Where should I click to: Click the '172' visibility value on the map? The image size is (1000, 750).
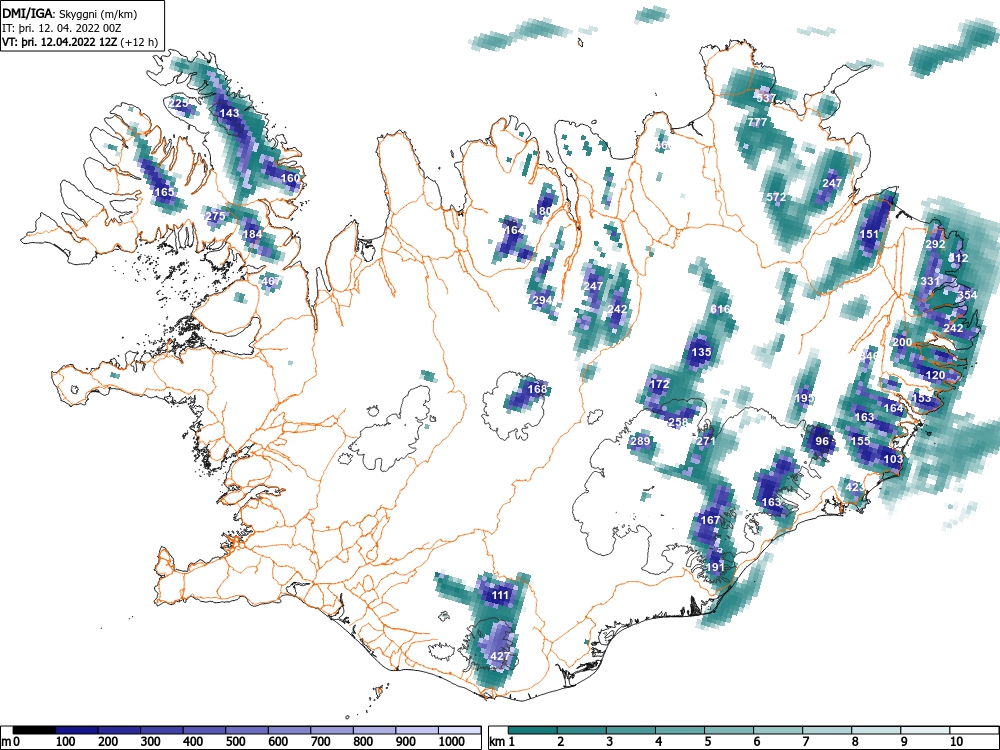tap(659, 384)
